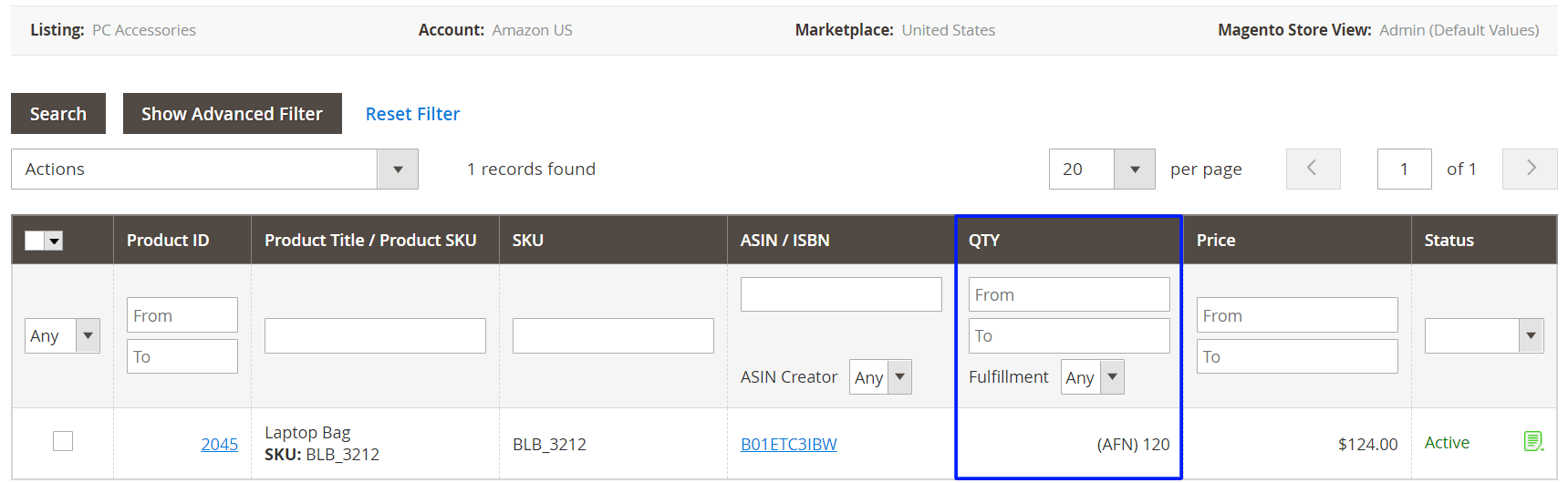Screen dimensions: 1568x483
Task: Tick the checkbox for Laptop Bag row
Action: (63, 441)
